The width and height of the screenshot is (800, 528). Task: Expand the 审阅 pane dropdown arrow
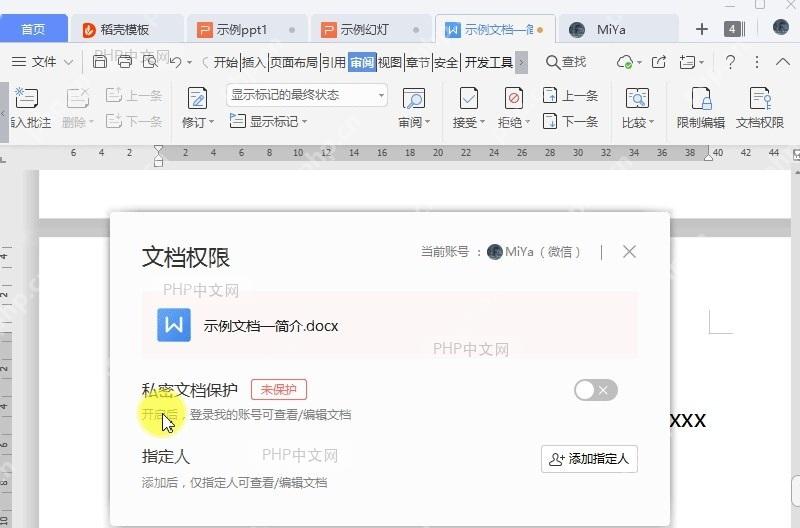428,122
